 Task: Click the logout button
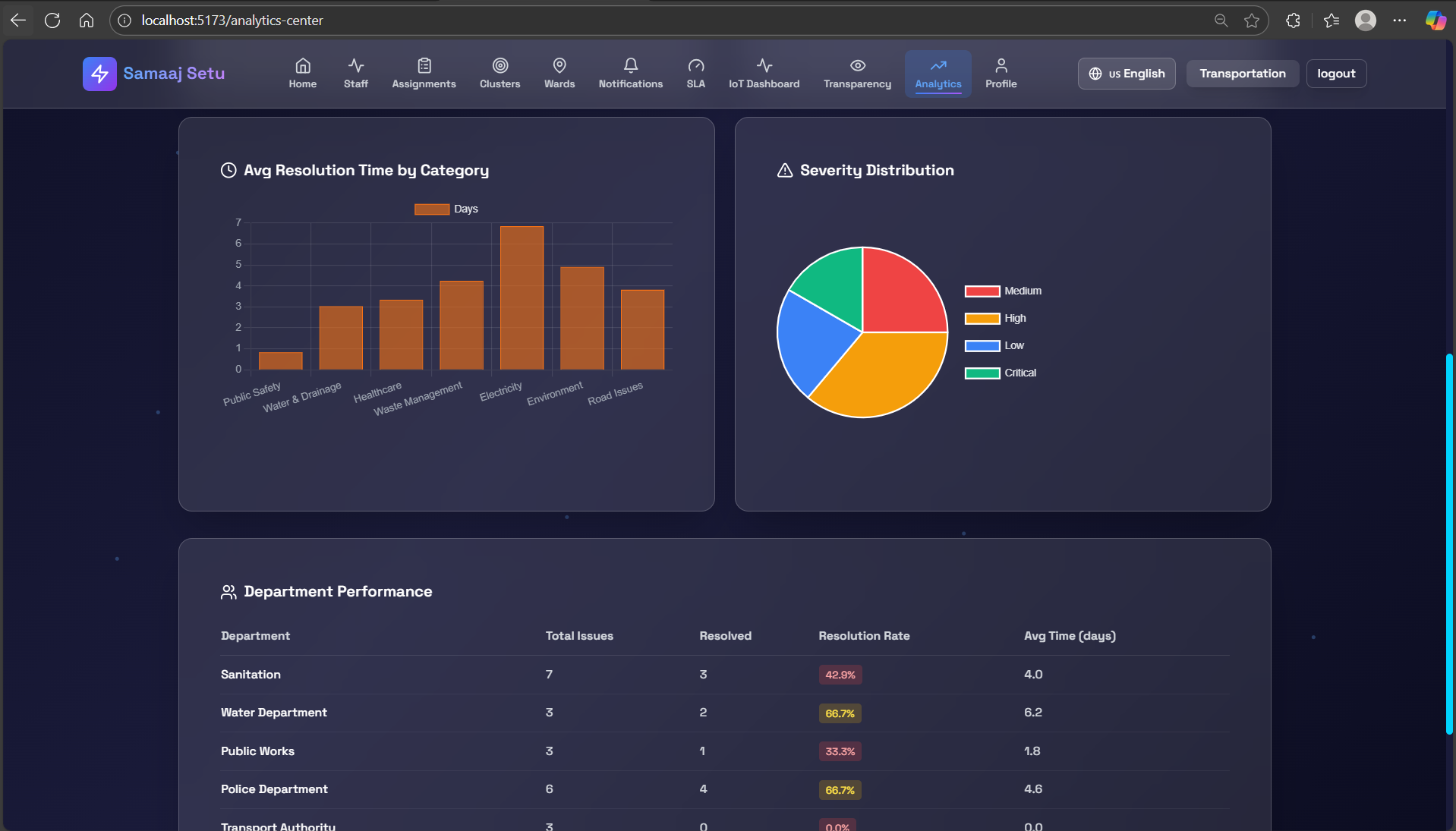[1335, 74]
